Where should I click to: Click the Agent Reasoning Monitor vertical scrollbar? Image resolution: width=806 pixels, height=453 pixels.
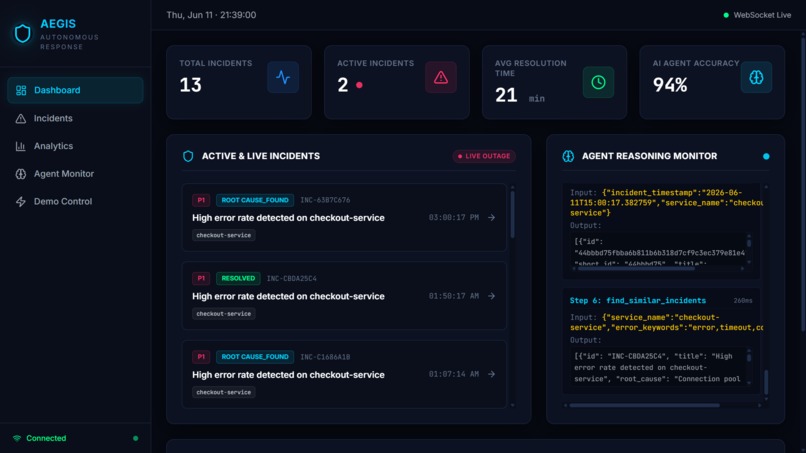pos(766,382)
